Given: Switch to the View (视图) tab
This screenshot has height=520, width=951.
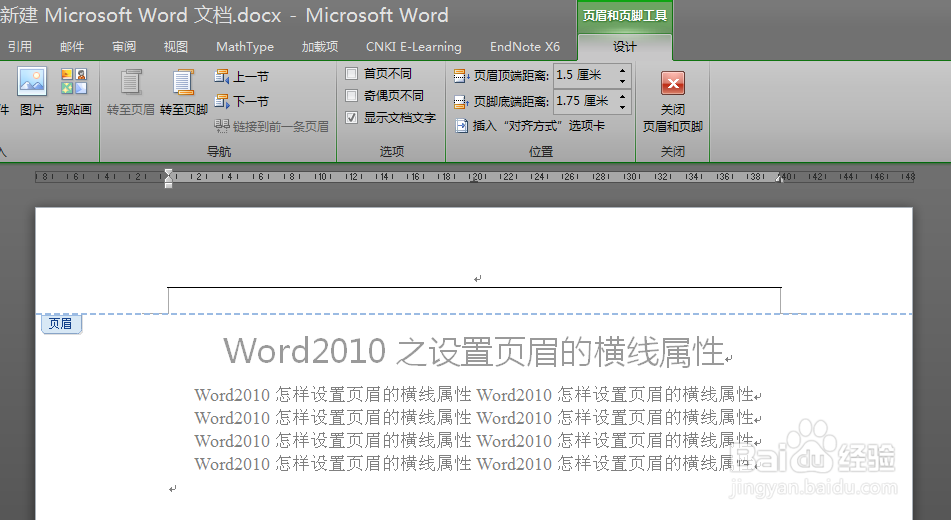Looking at the screenshot, I should [176, 47].
